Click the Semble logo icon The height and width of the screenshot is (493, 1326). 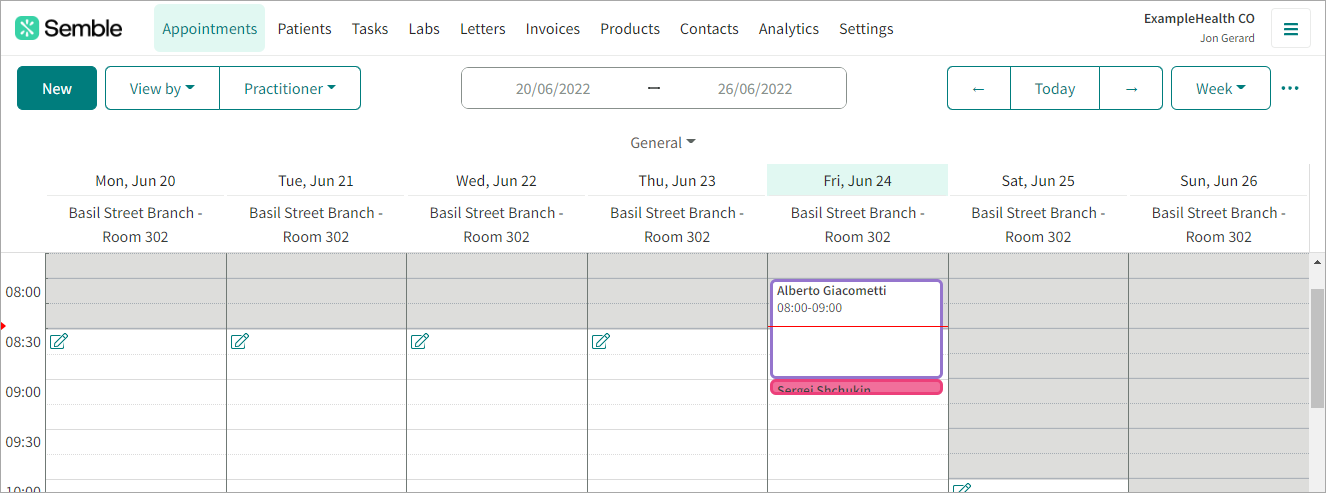pos(27,28)
